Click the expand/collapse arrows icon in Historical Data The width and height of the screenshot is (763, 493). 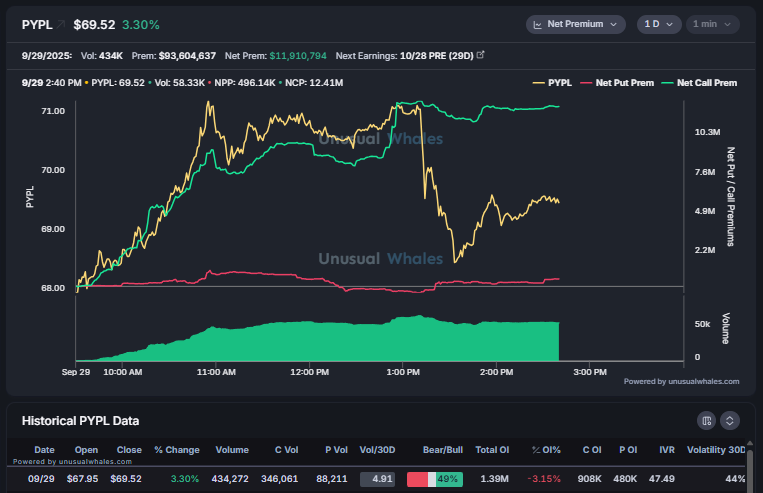tap(730, 421)
